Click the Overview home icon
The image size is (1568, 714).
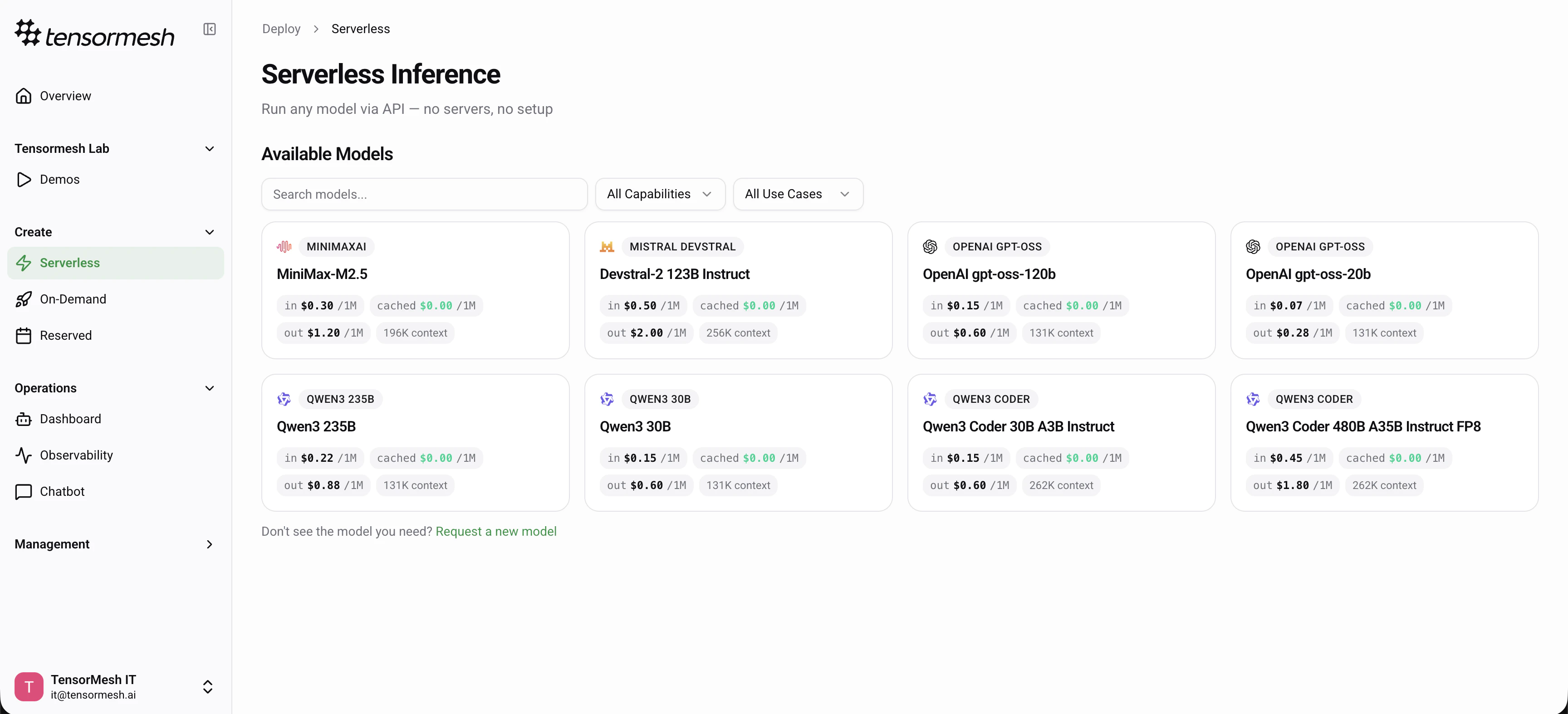pyautogui.click(x=24, y=96)
